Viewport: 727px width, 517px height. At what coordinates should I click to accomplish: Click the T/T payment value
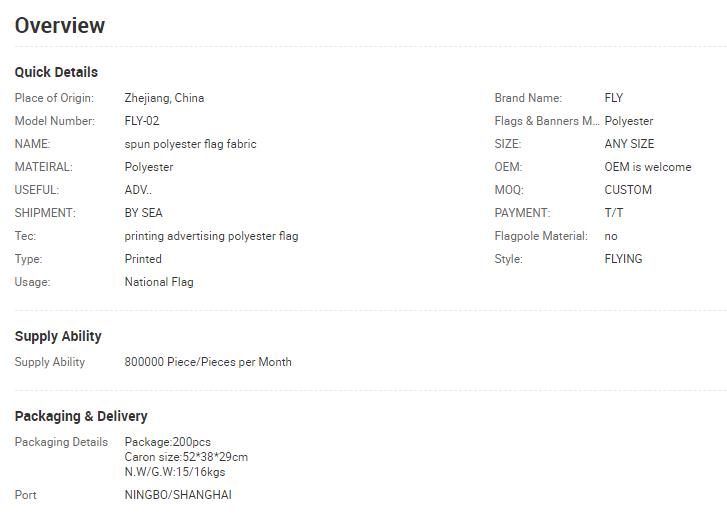(614, 213)
